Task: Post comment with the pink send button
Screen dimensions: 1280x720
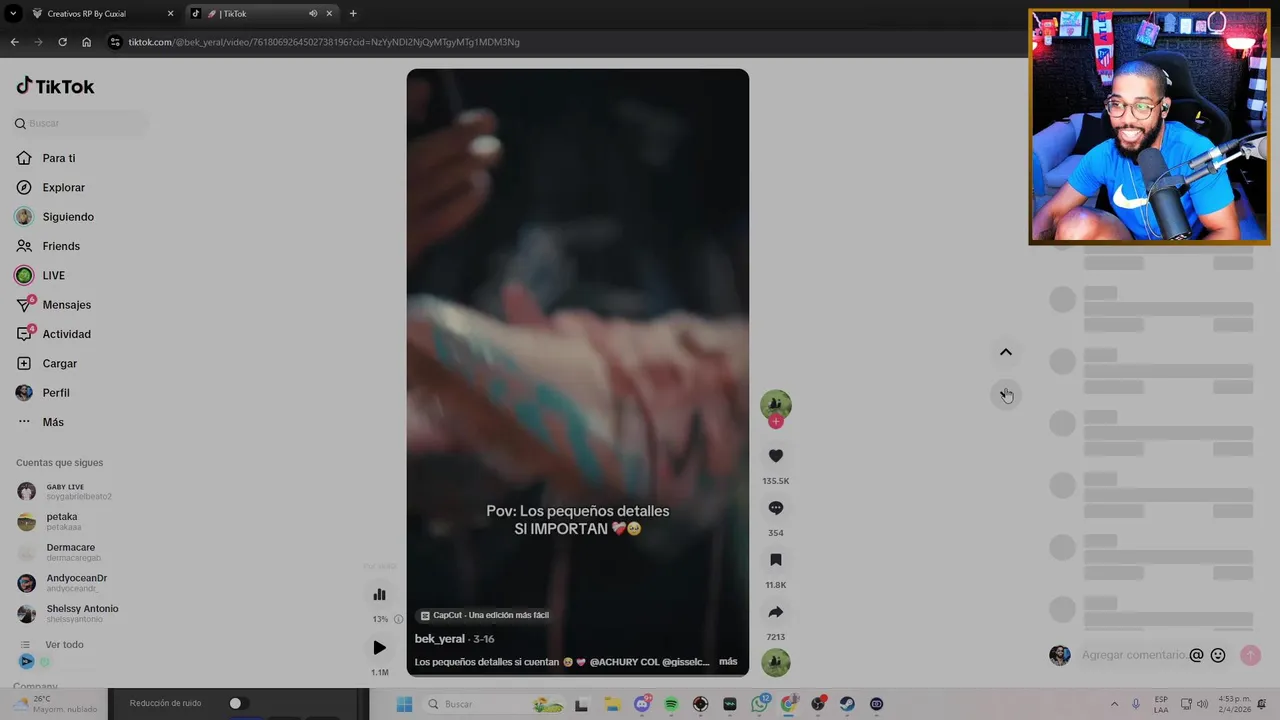Action: point(1250,655)
